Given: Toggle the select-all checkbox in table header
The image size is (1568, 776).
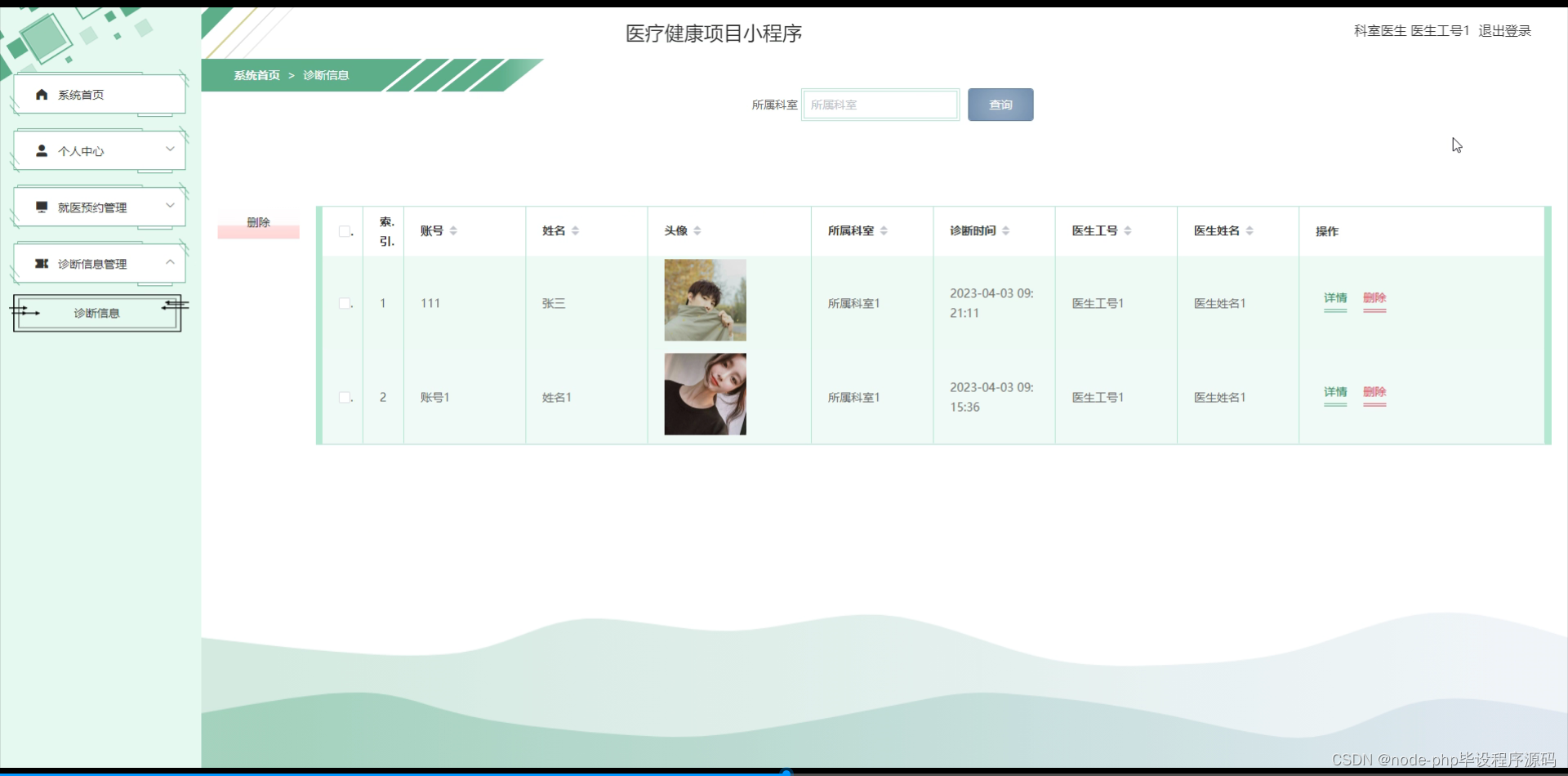Looking at the screenshot, I should pos(344,231).
